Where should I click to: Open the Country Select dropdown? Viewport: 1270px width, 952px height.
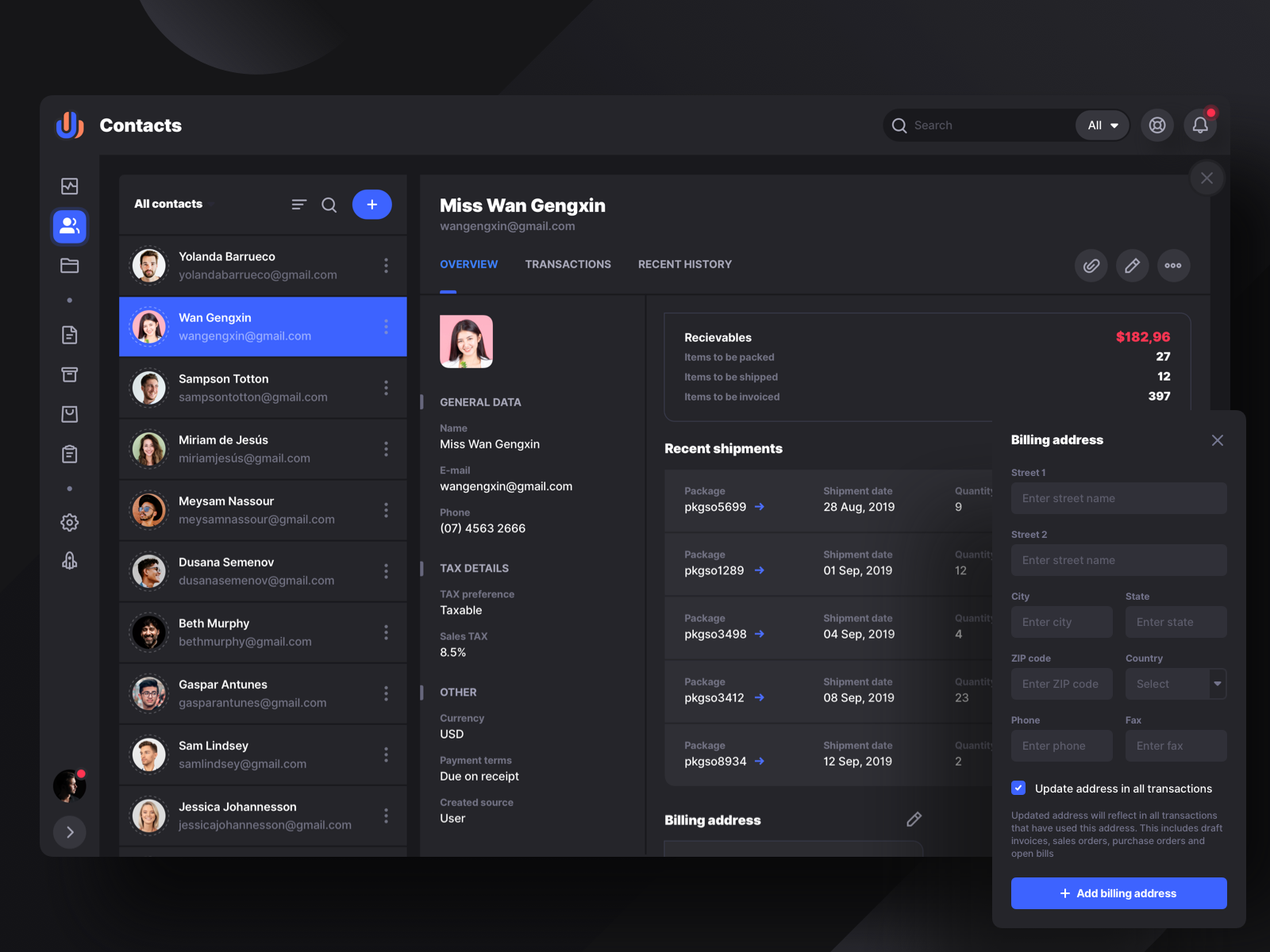tap(1176, 683)
